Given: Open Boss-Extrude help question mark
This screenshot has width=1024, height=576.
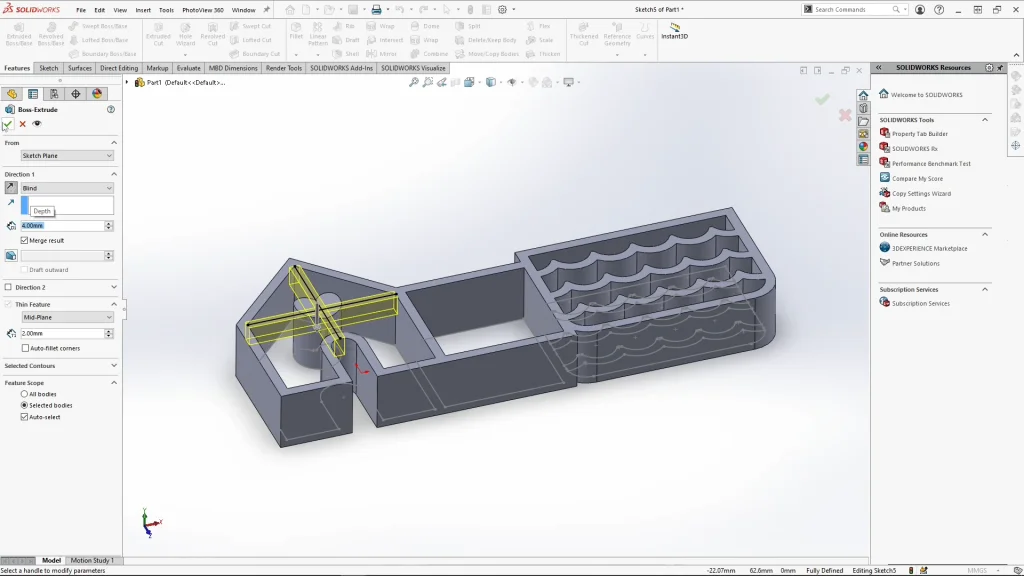Looking at the screenshot, I should click(x=111, y=109).
